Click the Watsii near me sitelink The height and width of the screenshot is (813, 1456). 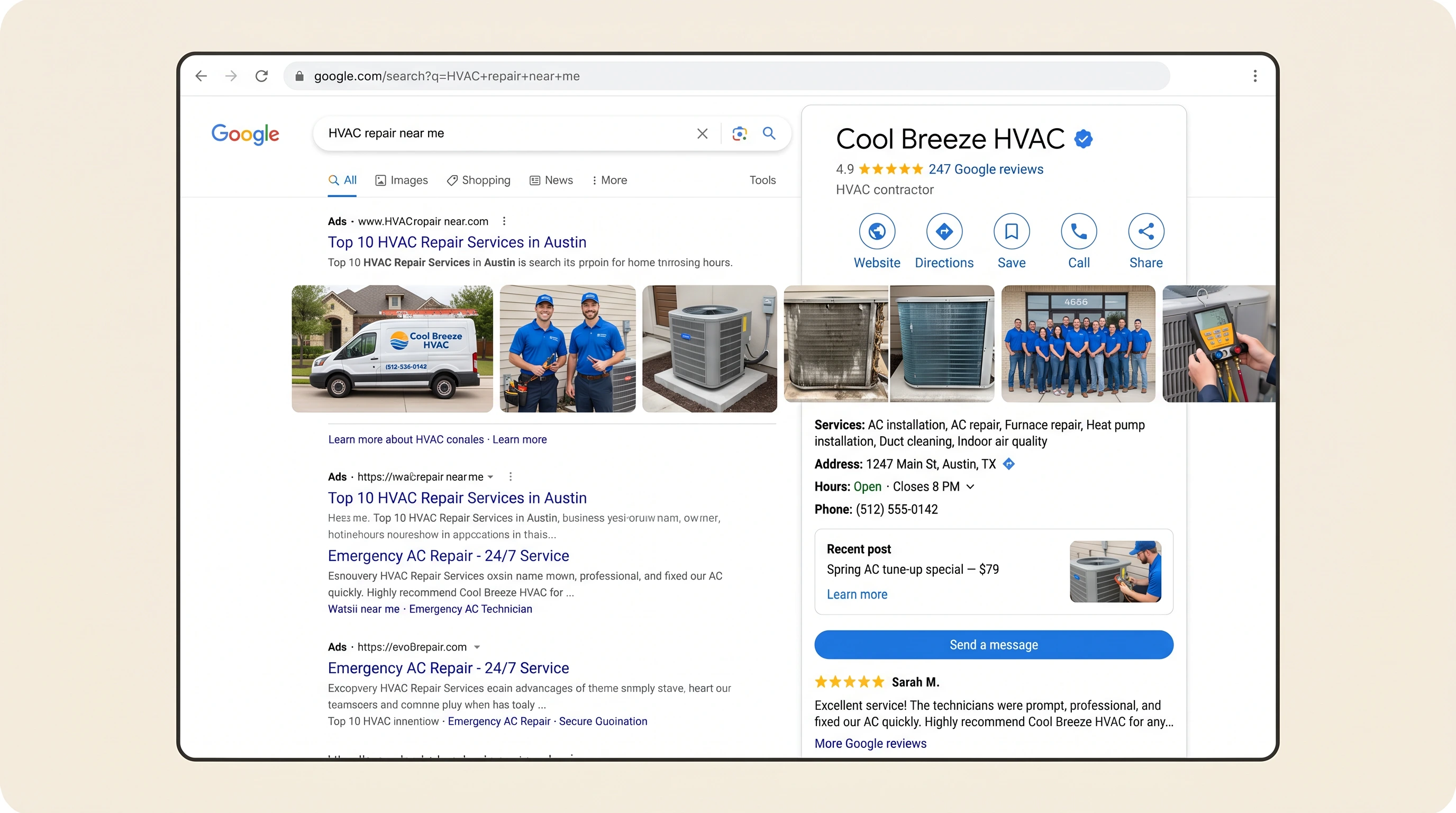pos(363,609)
